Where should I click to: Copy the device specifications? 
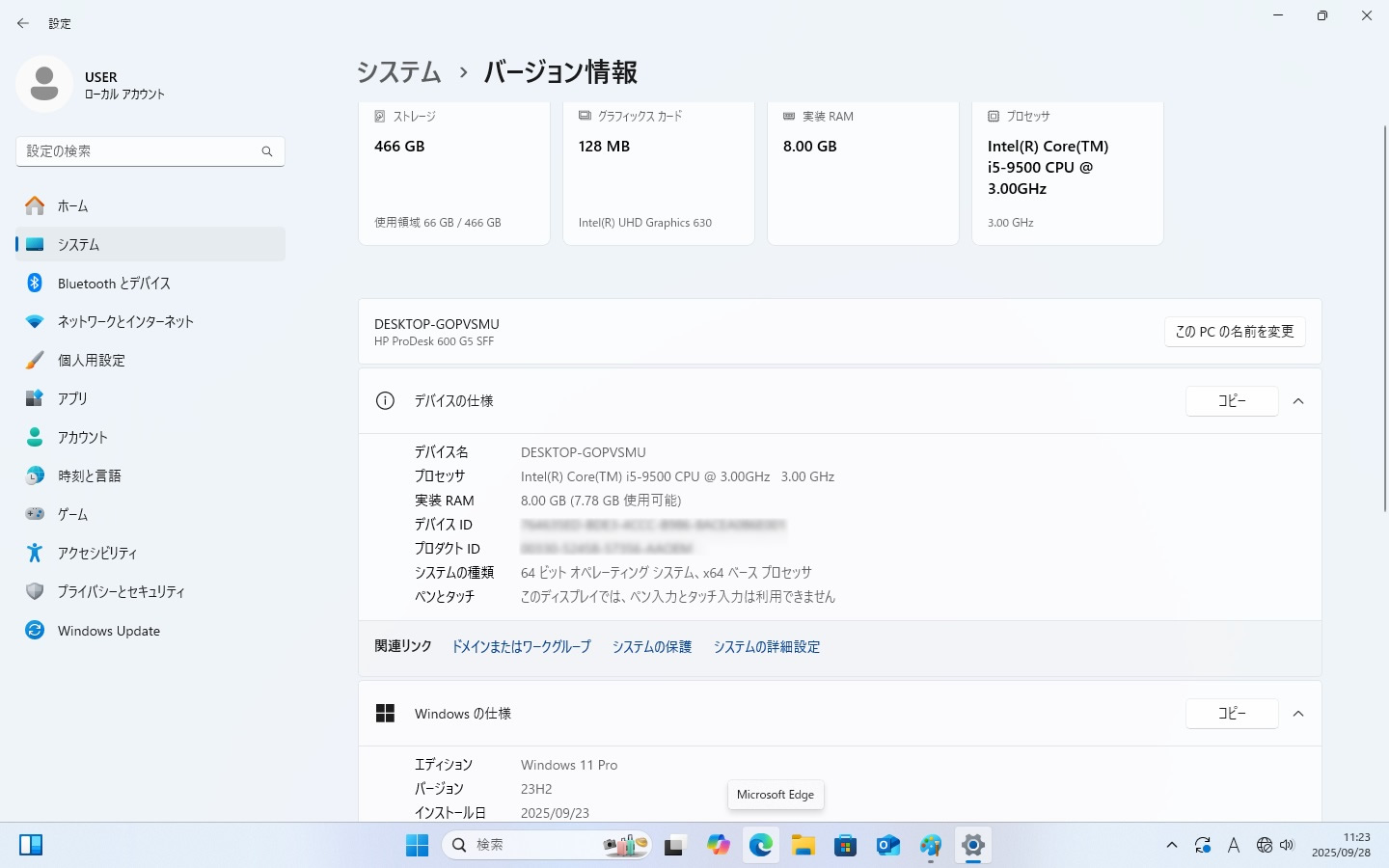point(1231,401)
